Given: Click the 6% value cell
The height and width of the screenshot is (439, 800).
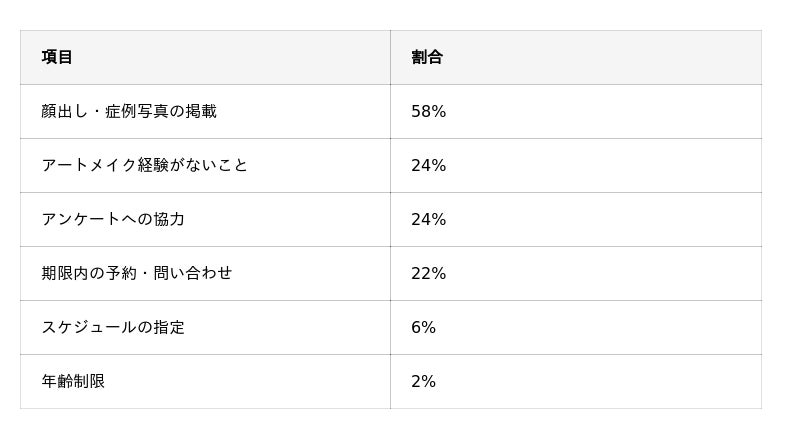Looking at the screenshot, I should [x=423, y=327].
